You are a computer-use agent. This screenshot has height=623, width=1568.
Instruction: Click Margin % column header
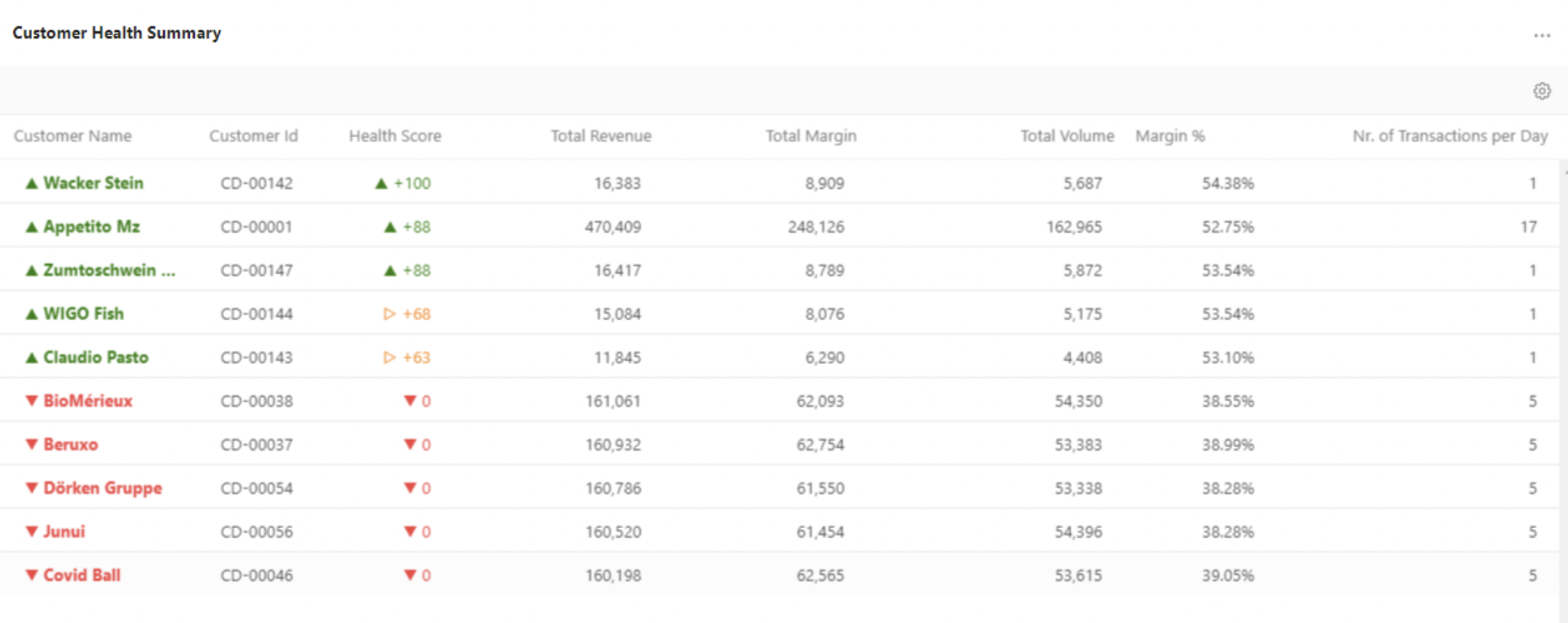(x=1169, y=136)
